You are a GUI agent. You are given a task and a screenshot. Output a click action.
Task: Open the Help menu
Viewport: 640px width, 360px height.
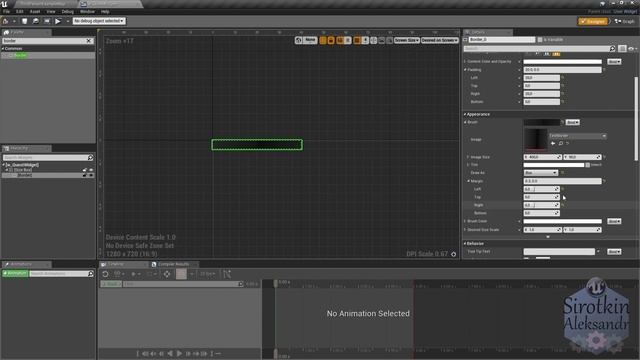[105, 11]
